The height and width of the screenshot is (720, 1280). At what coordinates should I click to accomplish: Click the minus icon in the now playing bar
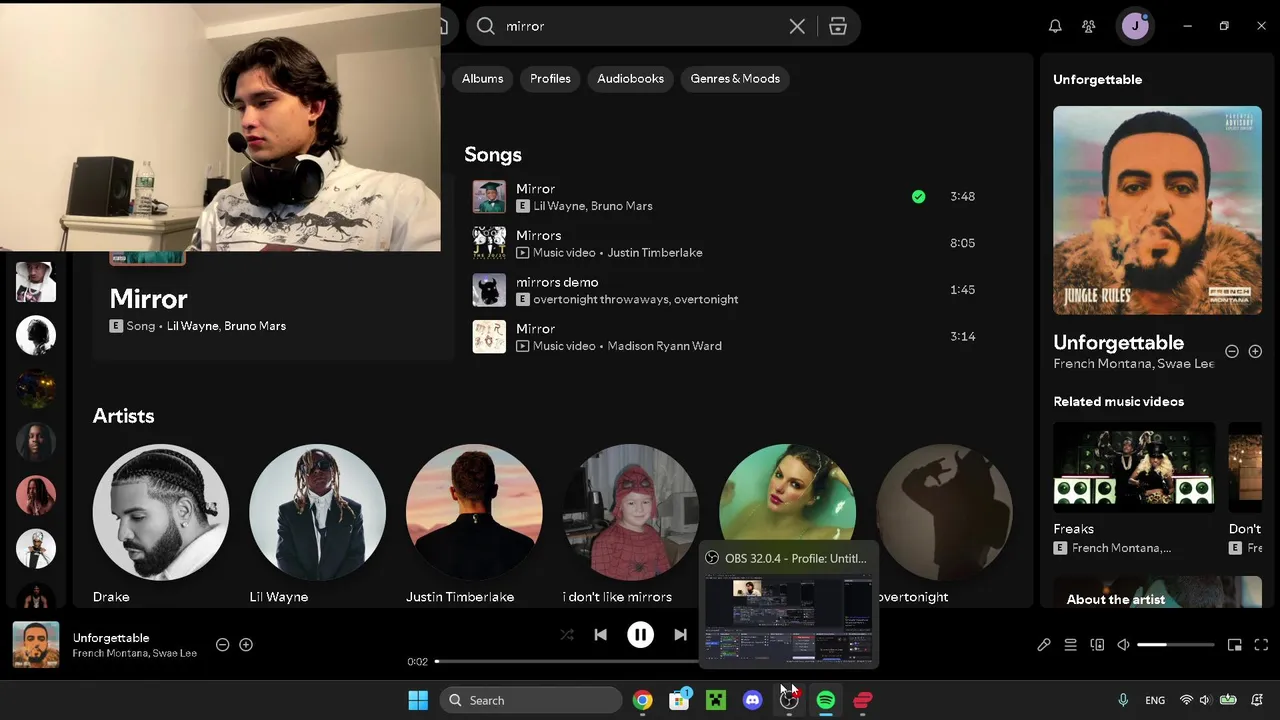[223, 645]
